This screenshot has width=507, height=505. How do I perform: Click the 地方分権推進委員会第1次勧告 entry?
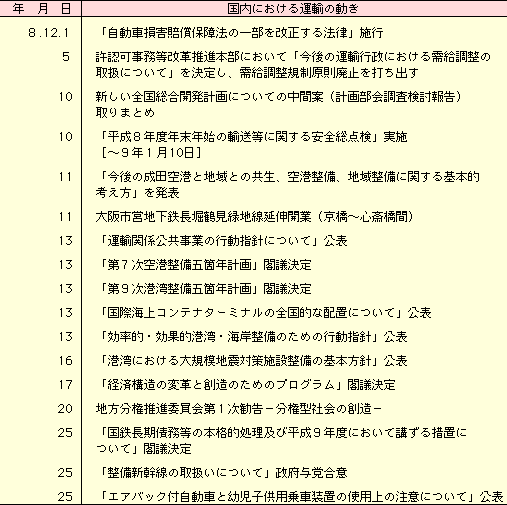tap(239, 409)
